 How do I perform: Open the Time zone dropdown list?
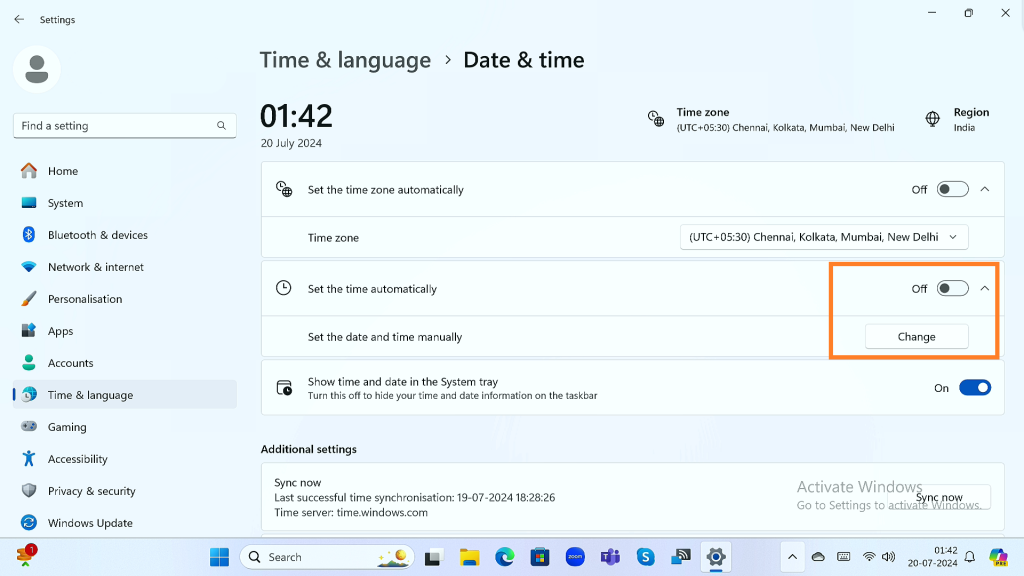coord(824,237)
